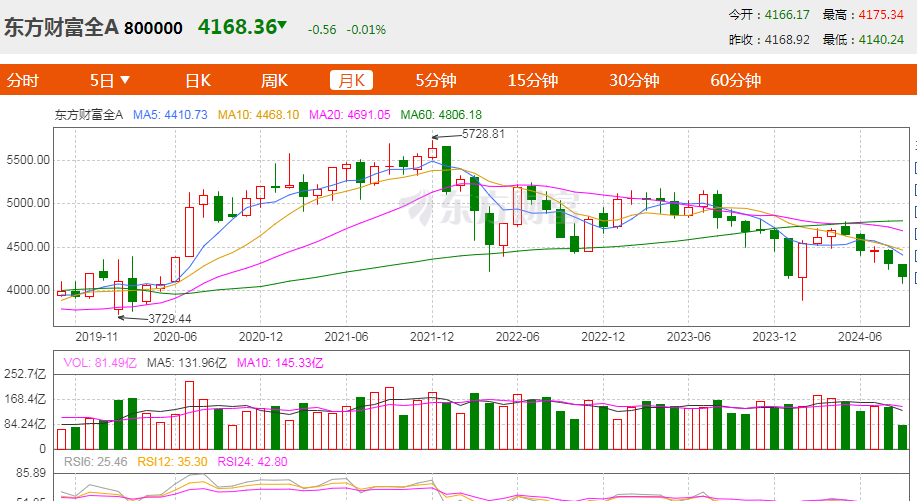Screen dimensions: 917x501
Task: Click the percent change -0.01%
Action: pyautogui.click(x=366, y=30)
